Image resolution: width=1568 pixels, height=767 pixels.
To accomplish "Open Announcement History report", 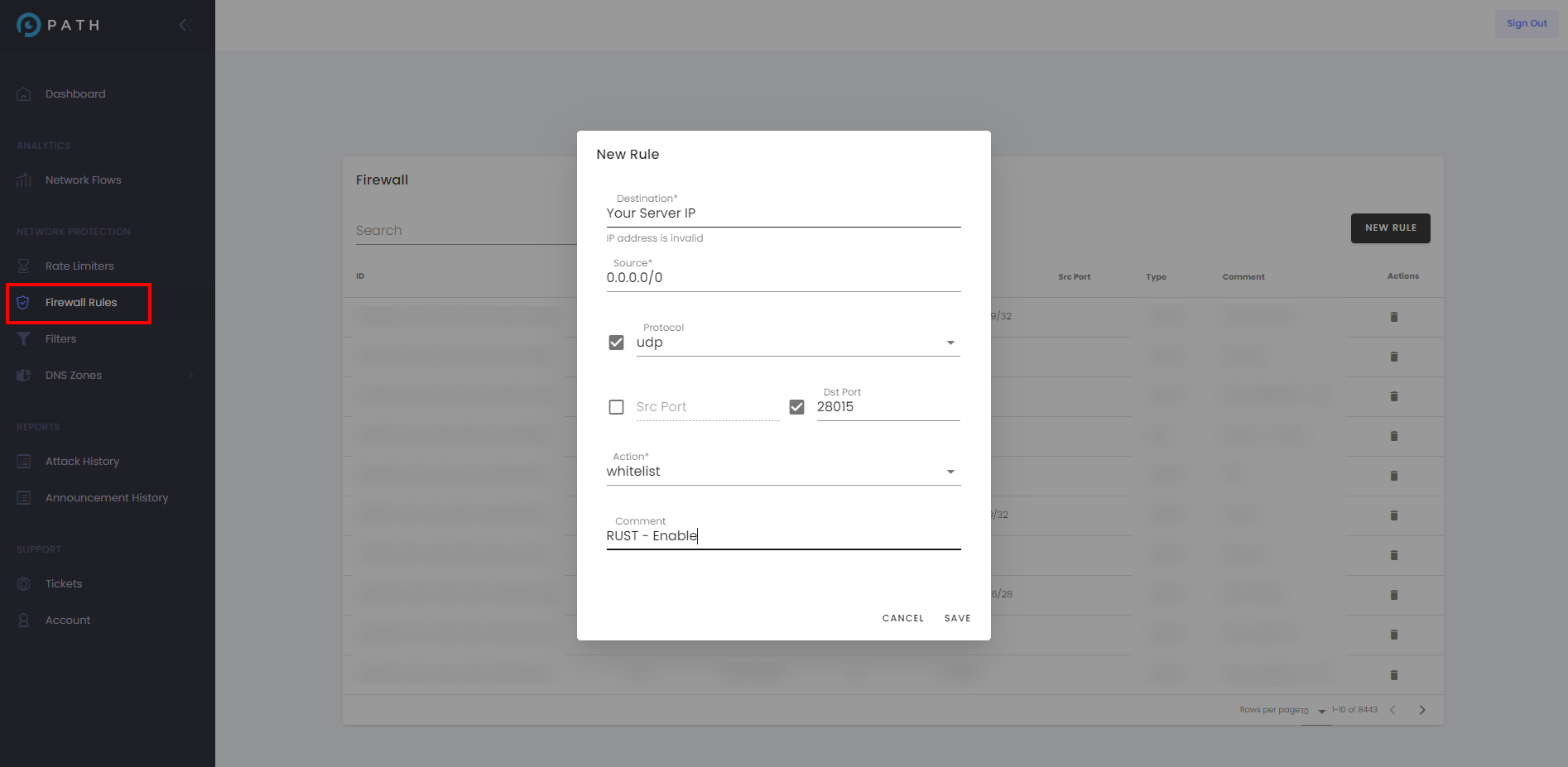I will [x=107, y=498].
